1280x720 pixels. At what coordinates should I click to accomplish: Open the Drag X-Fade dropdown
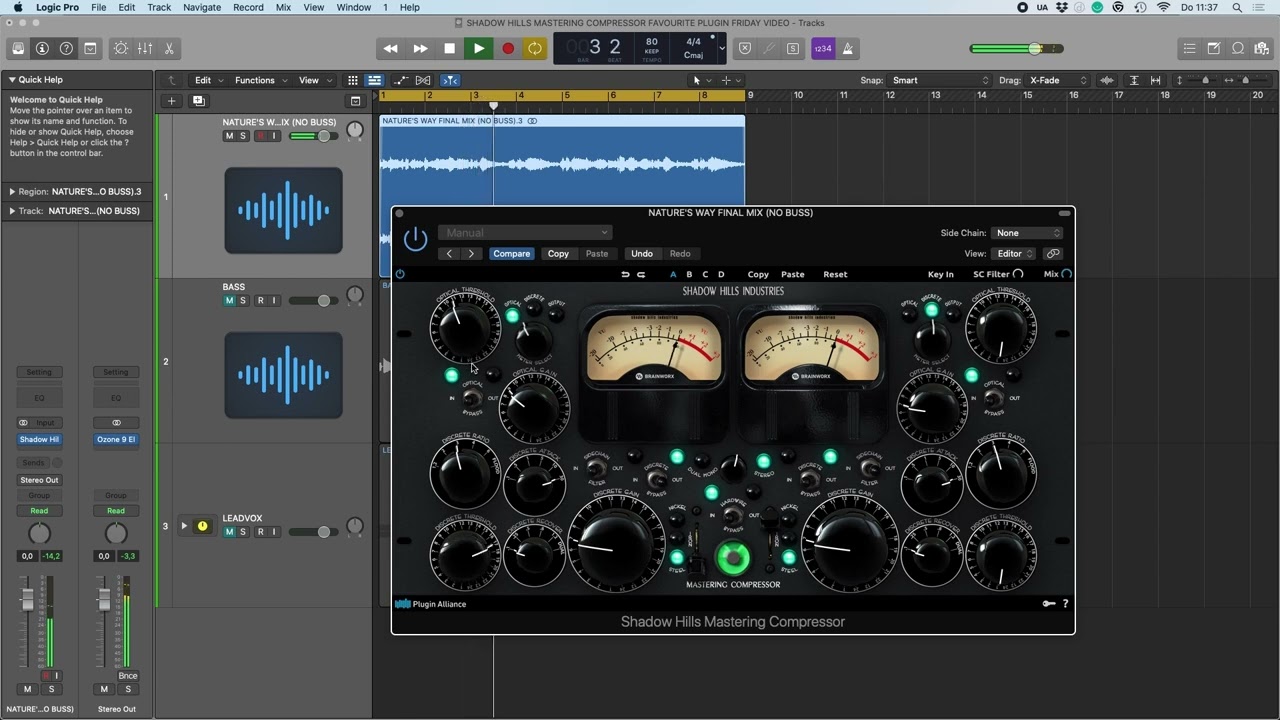click(x=1058, y=80)
